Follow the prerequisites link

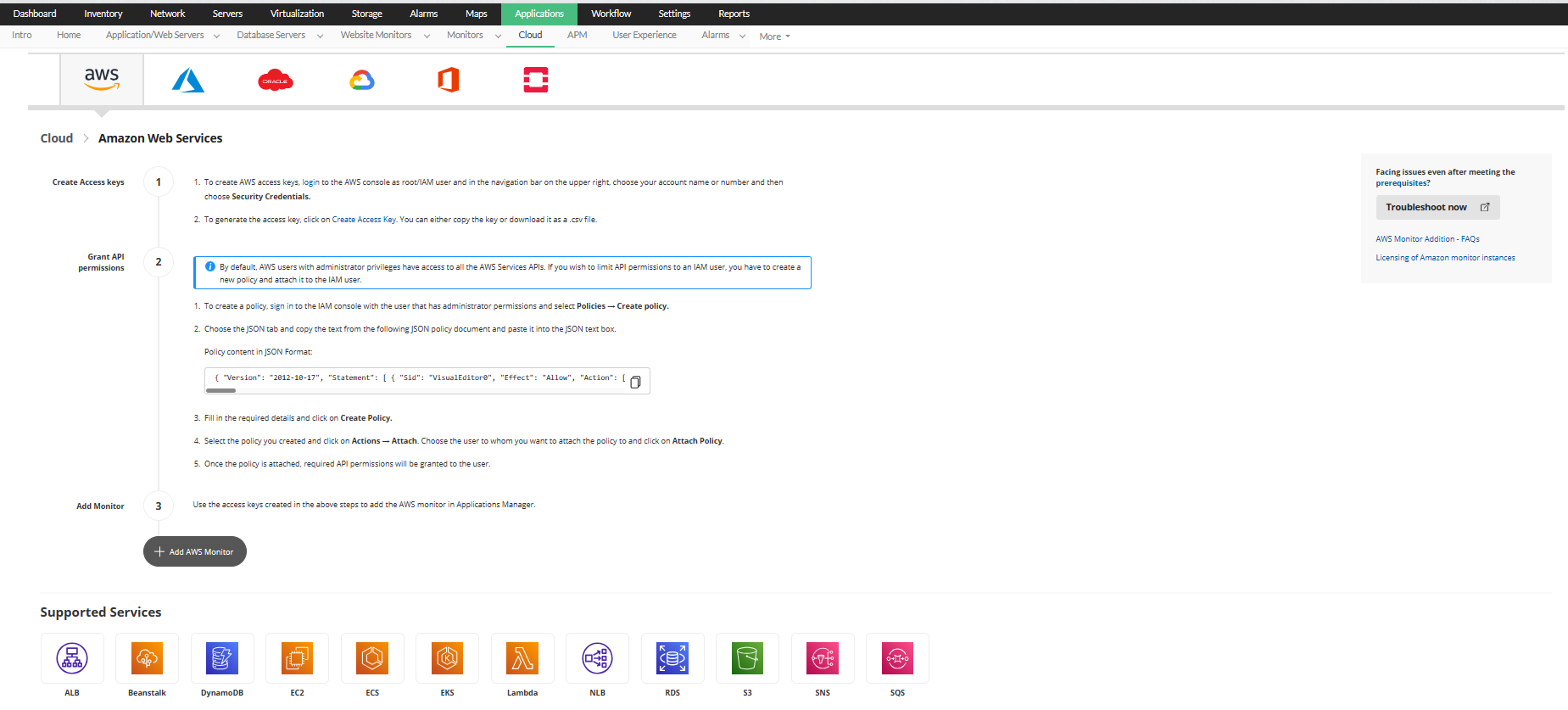coord(1400,183)
